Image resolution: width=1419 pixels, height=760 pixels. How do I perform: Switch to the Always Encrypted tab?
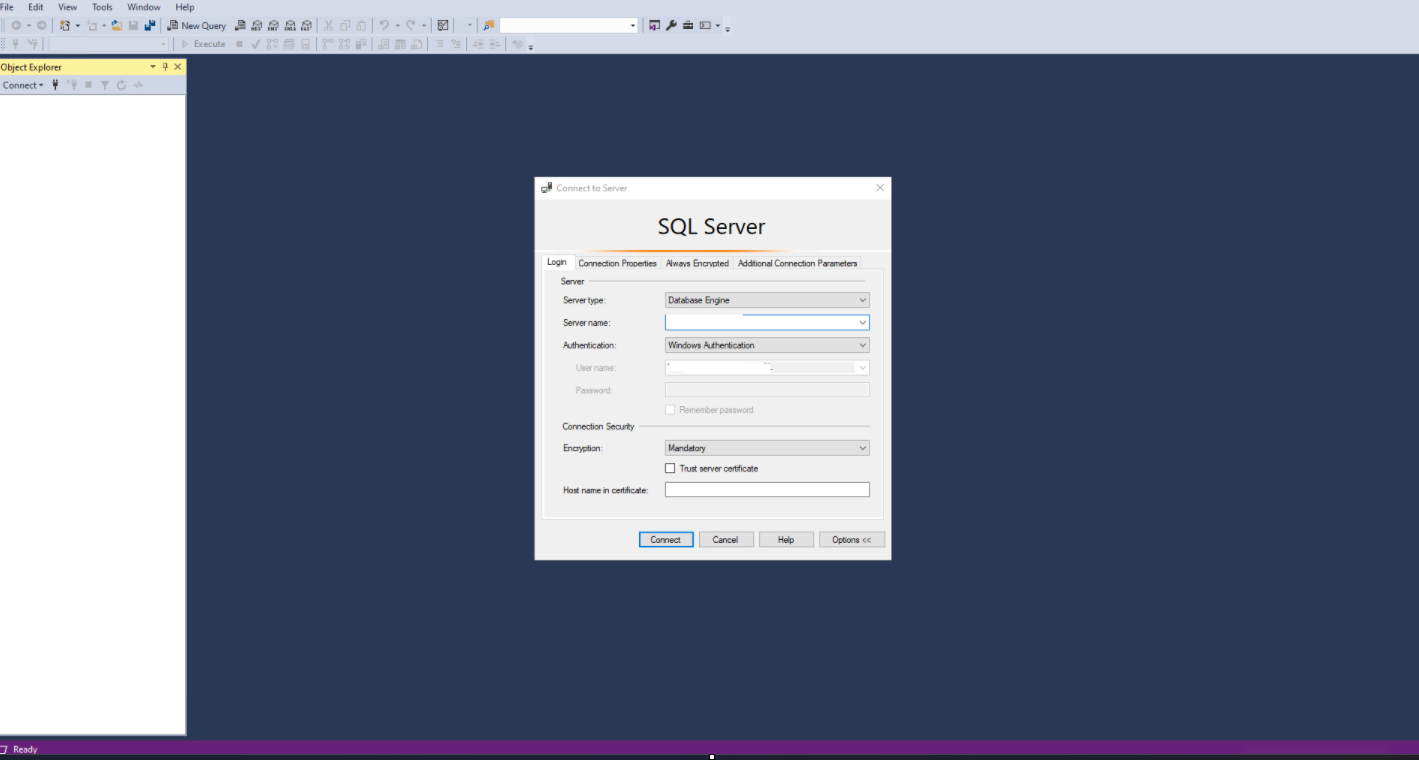[697, 263]
